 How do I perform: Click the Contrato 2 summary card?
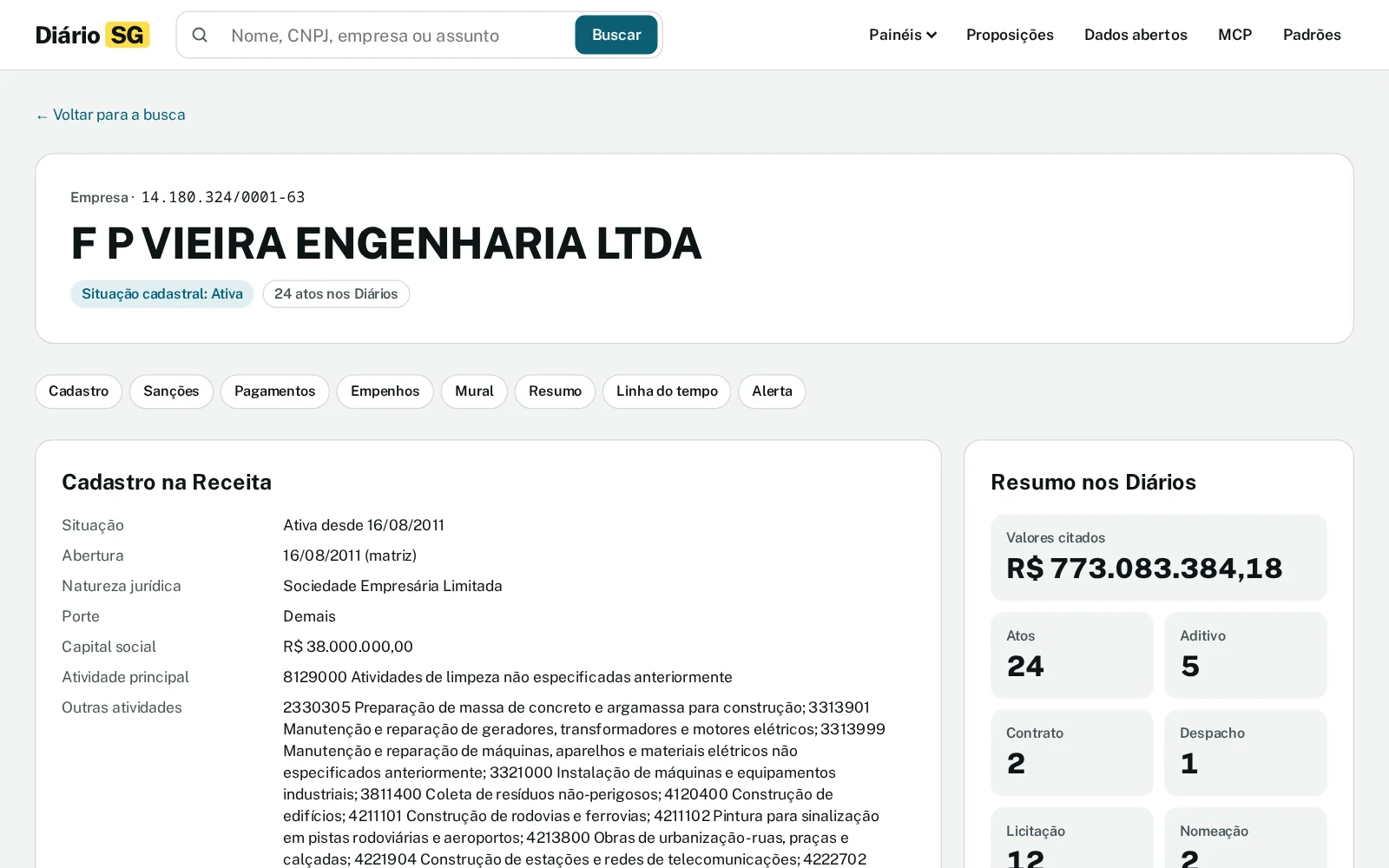[x=1072, y=753]
